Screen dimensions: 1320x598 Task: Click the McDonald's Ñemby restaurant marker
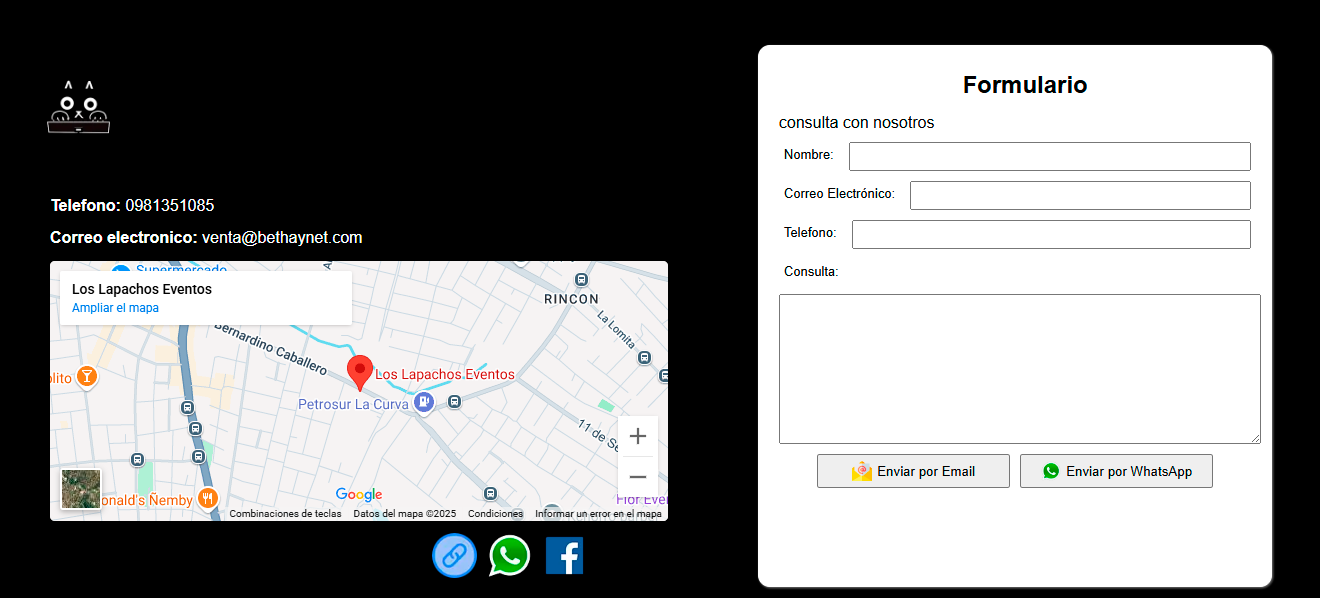point(208,498)
